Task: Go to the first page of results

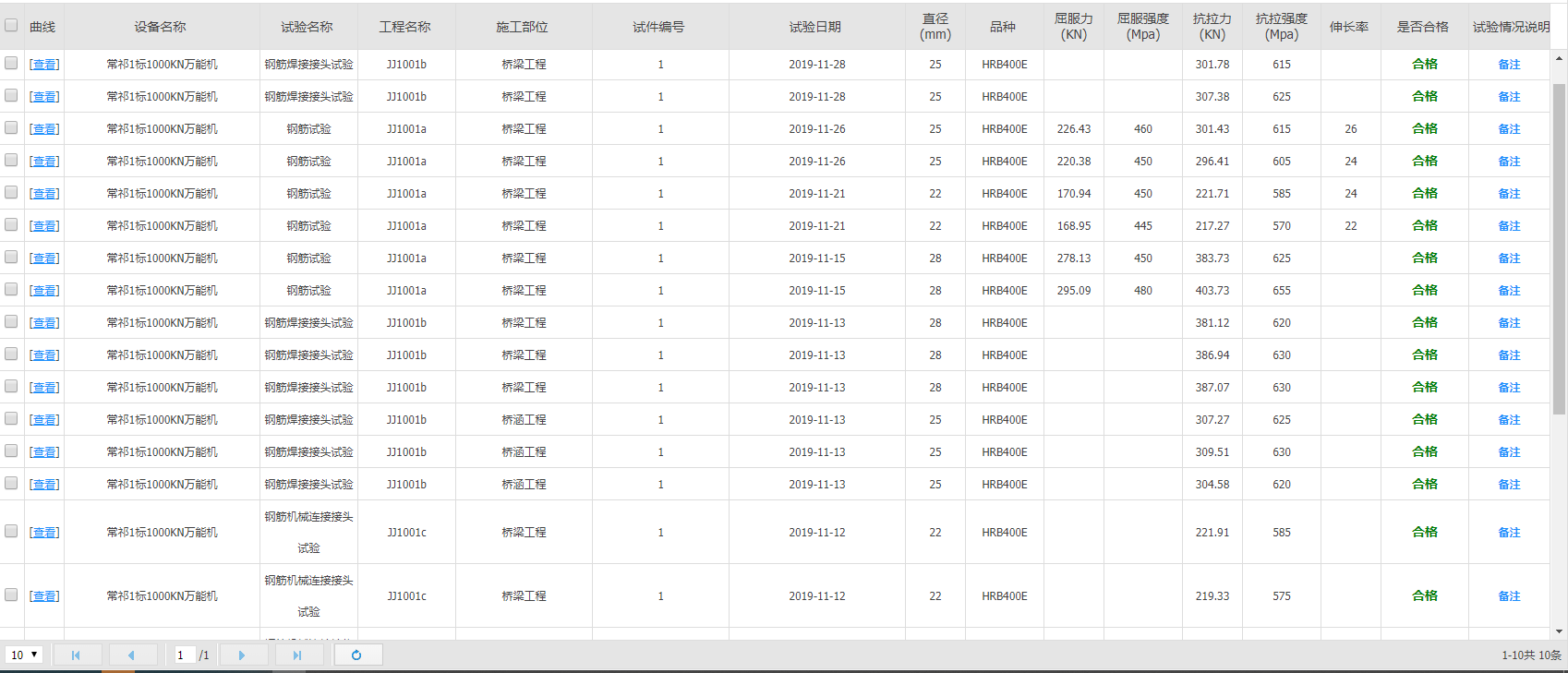Action: click(77, 655)
